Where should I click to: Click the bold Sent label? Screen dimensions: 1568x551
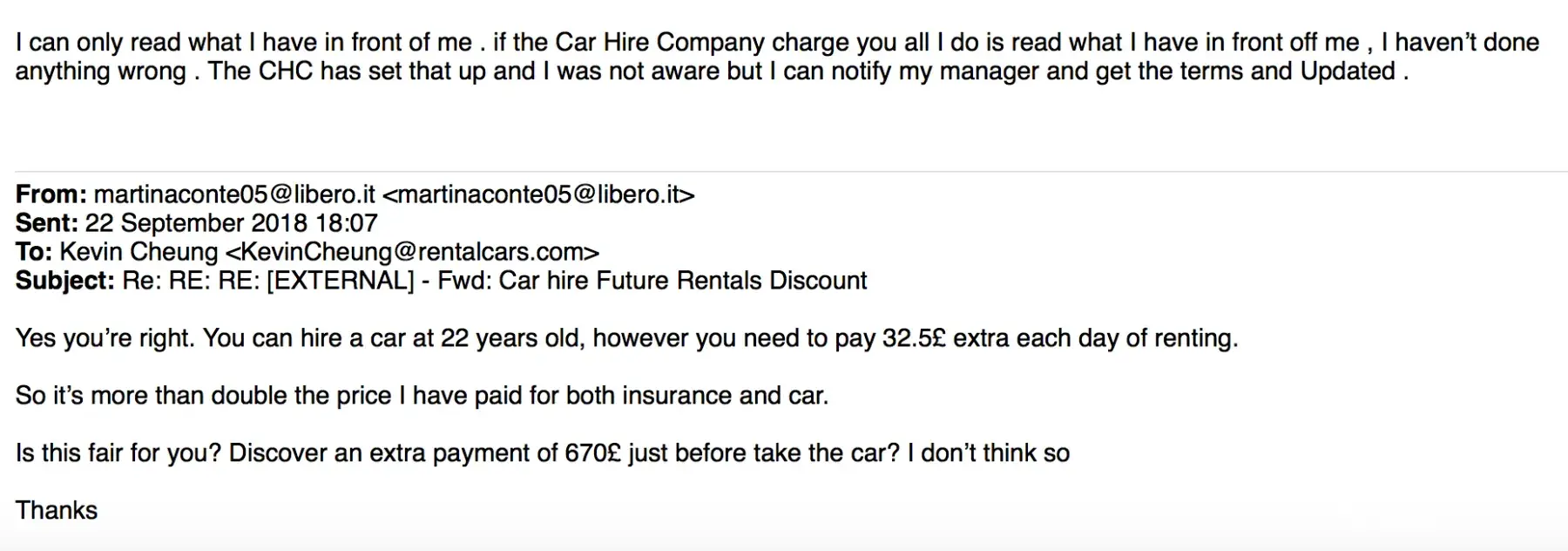(46, 223)
